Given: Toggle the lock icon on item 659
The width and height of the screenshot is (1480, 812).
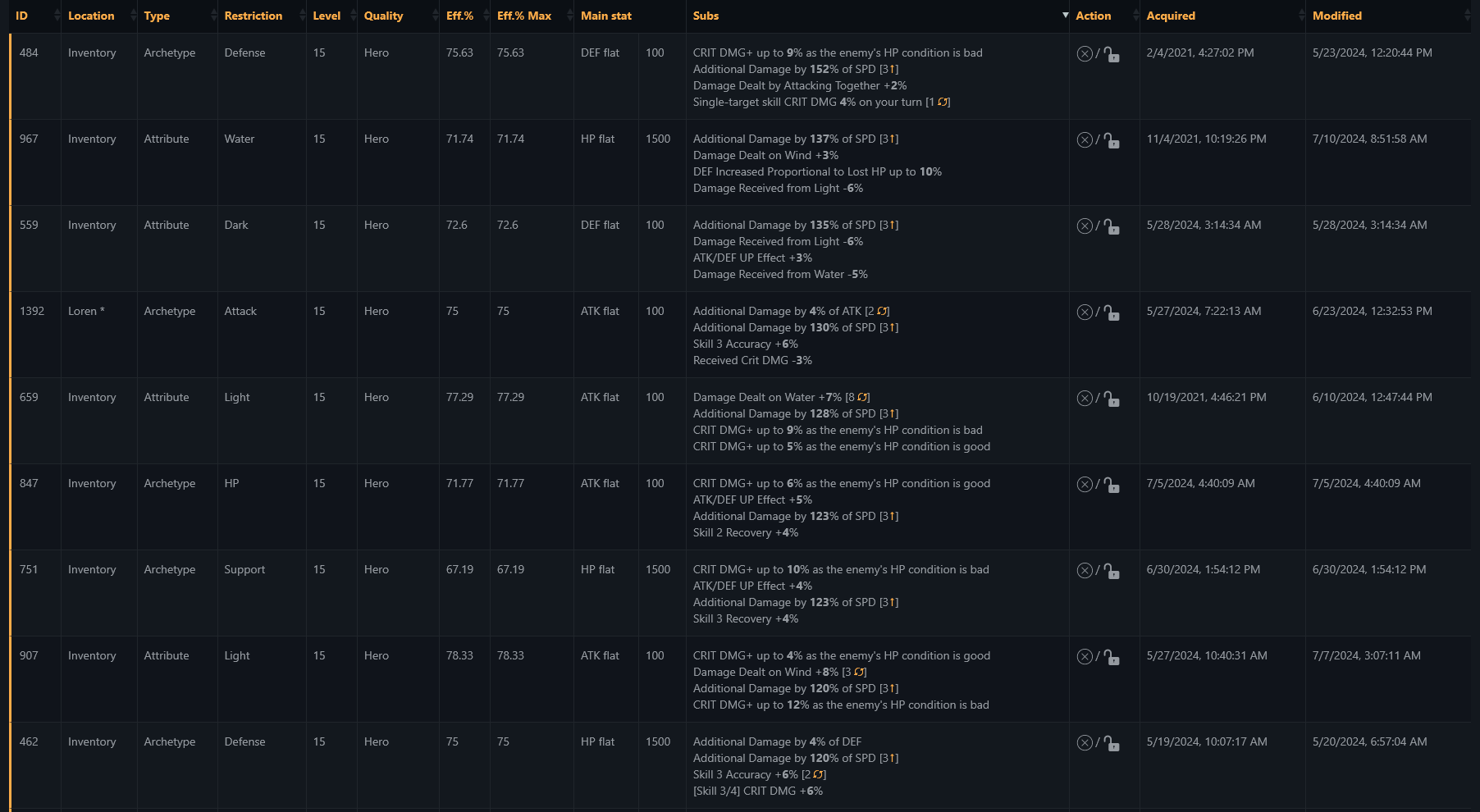Looking at the screenshot, I should [1112, 399].
